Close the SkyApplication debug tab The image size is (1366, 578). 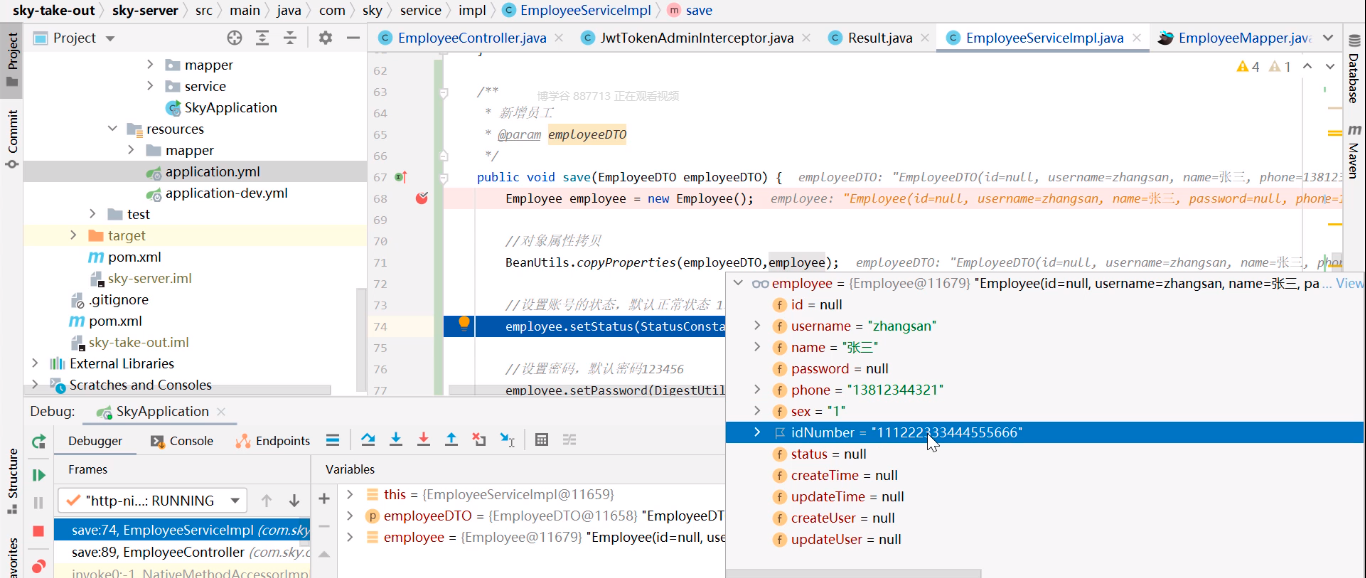tap(221, 411)
